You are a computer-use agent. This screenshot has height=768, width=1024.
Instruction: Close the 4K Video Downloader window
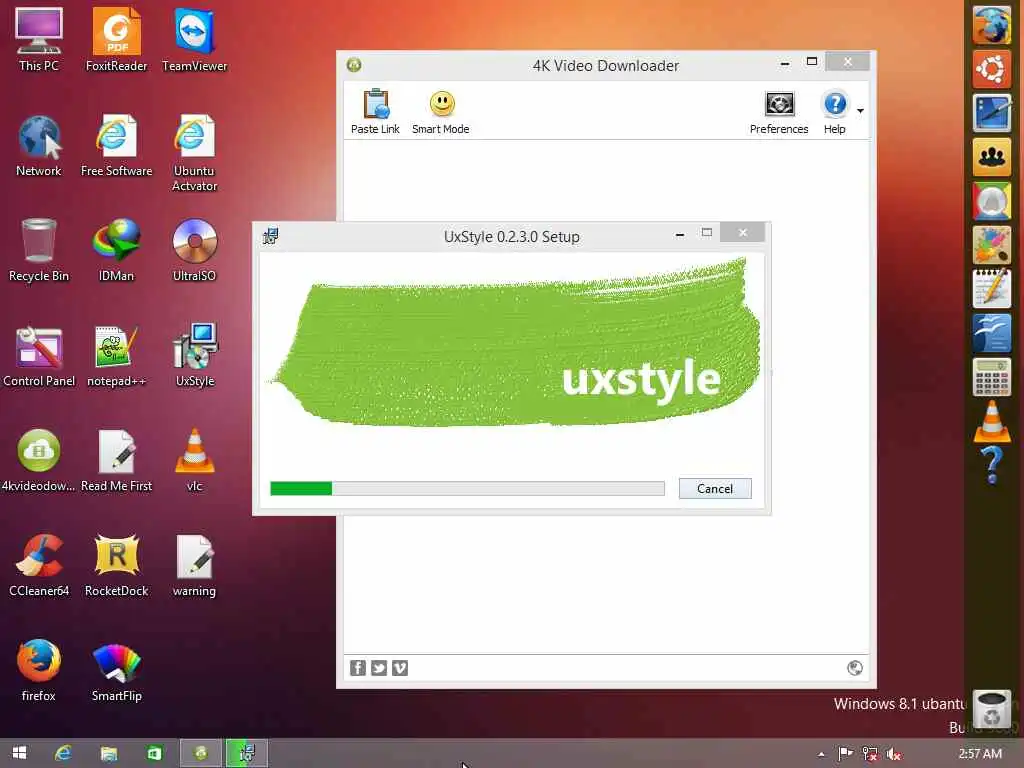coord(847,62)
